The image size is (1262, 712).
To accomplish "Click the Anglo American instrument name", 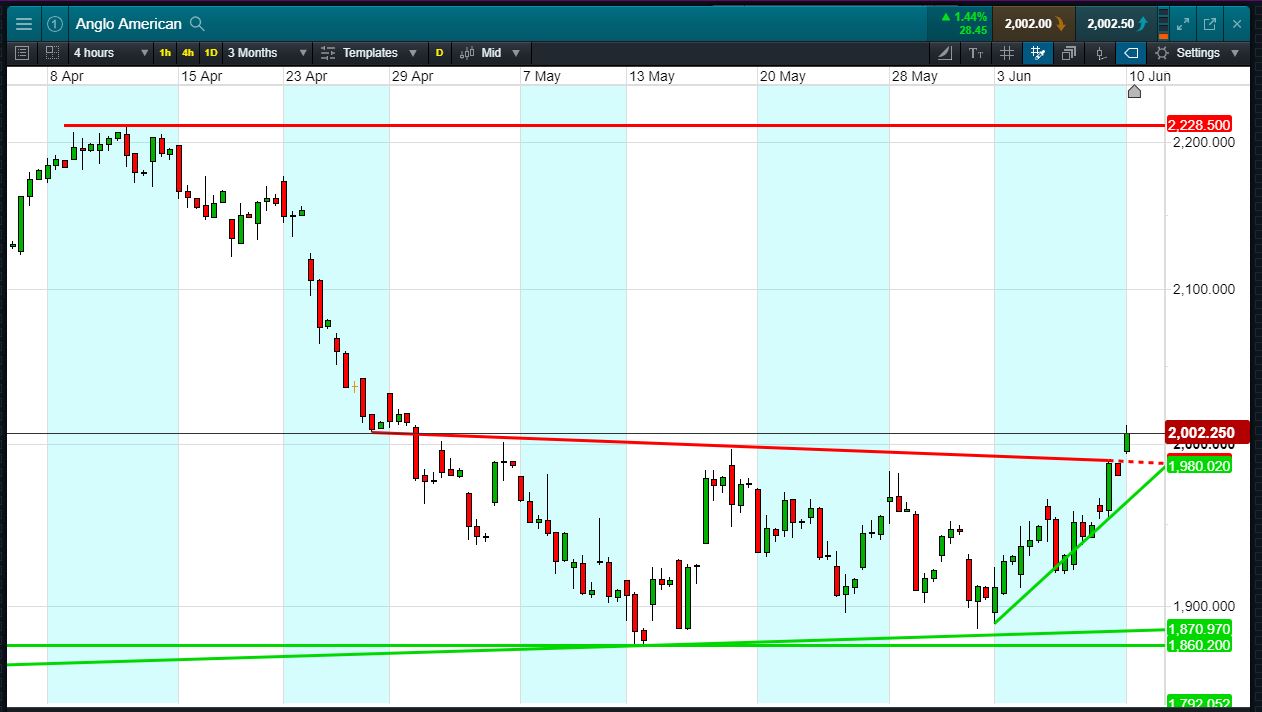I will 128,24.
